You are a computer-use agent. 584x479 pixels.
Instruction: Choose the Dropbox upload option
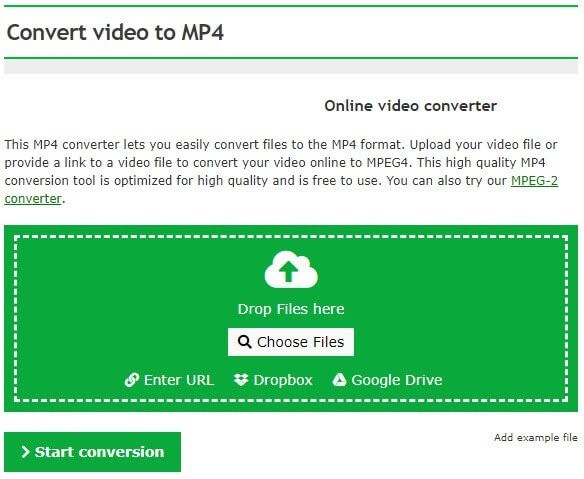coord(273,380)
